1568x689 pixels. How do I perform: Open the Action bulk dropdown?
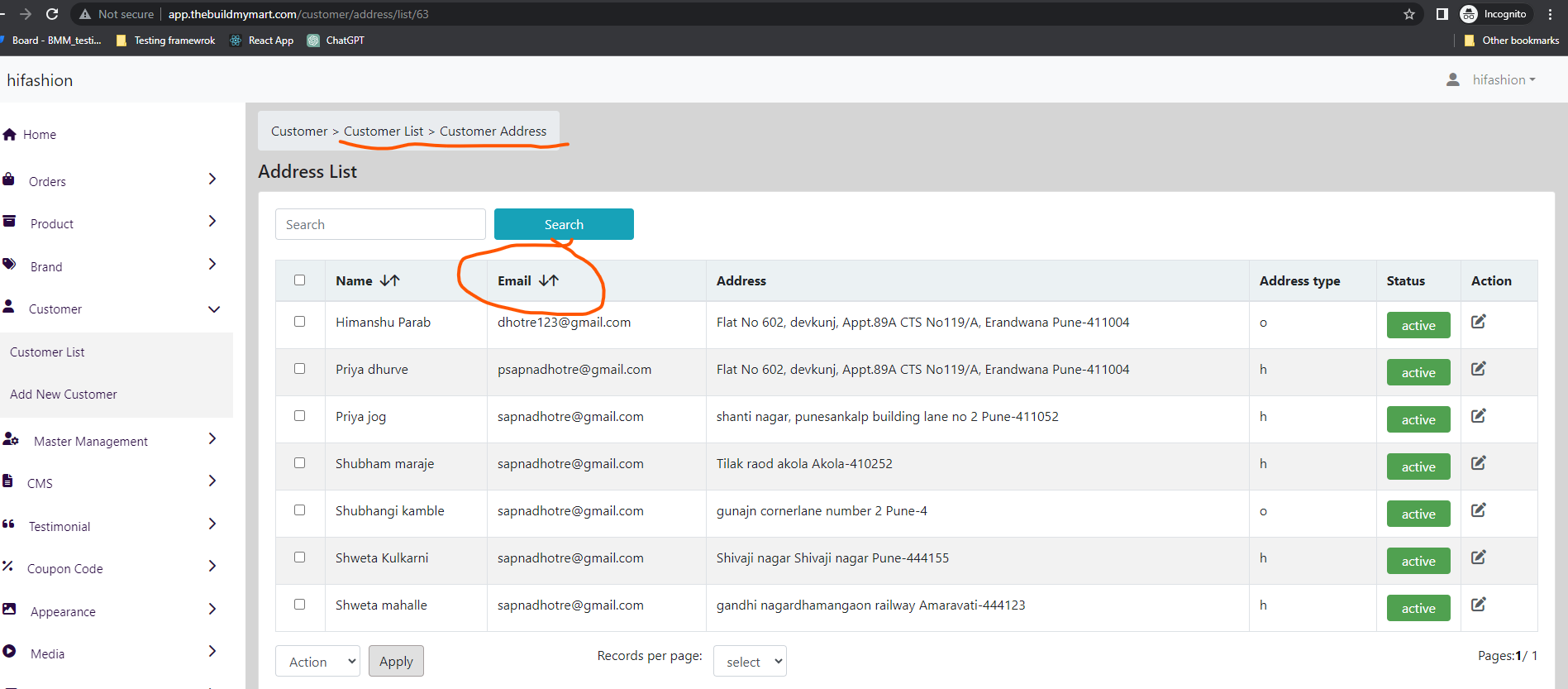(x=317, y=661)
